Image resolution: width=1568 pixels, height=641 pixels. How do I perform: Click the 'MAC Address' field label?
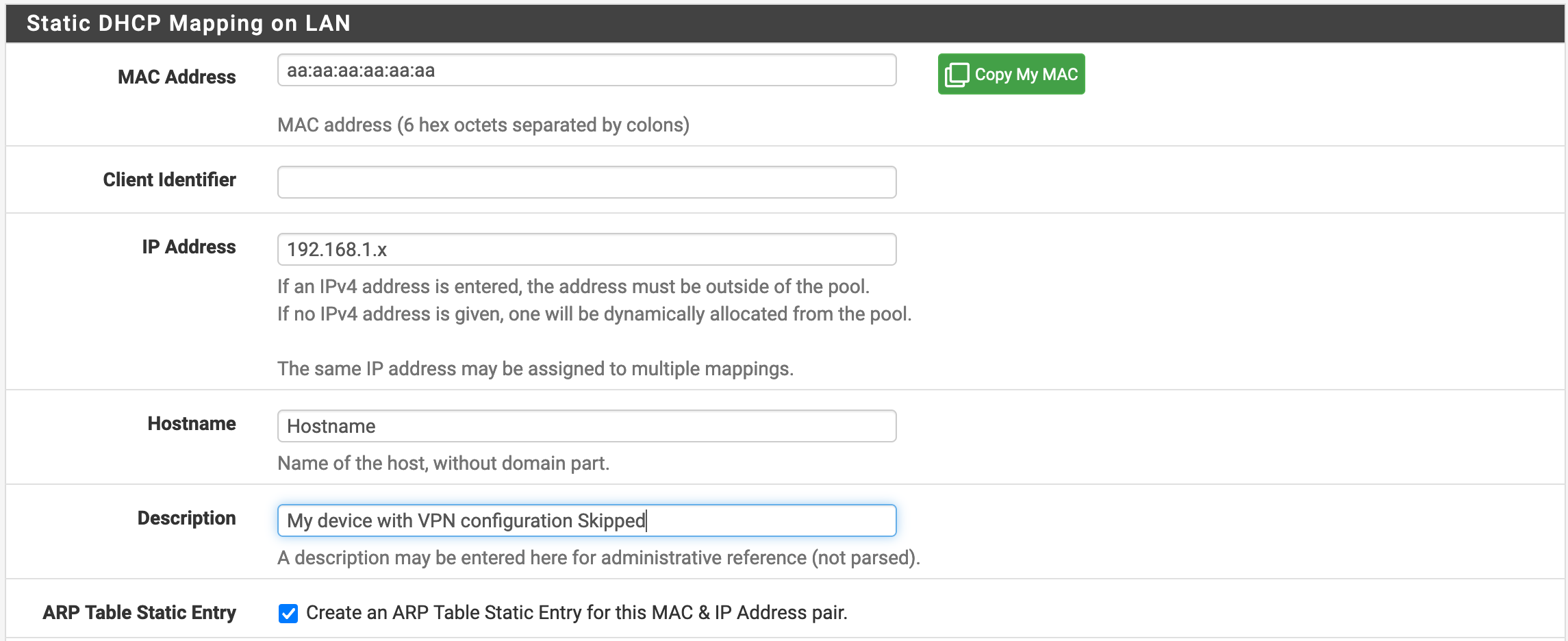(x=177, y=77)
